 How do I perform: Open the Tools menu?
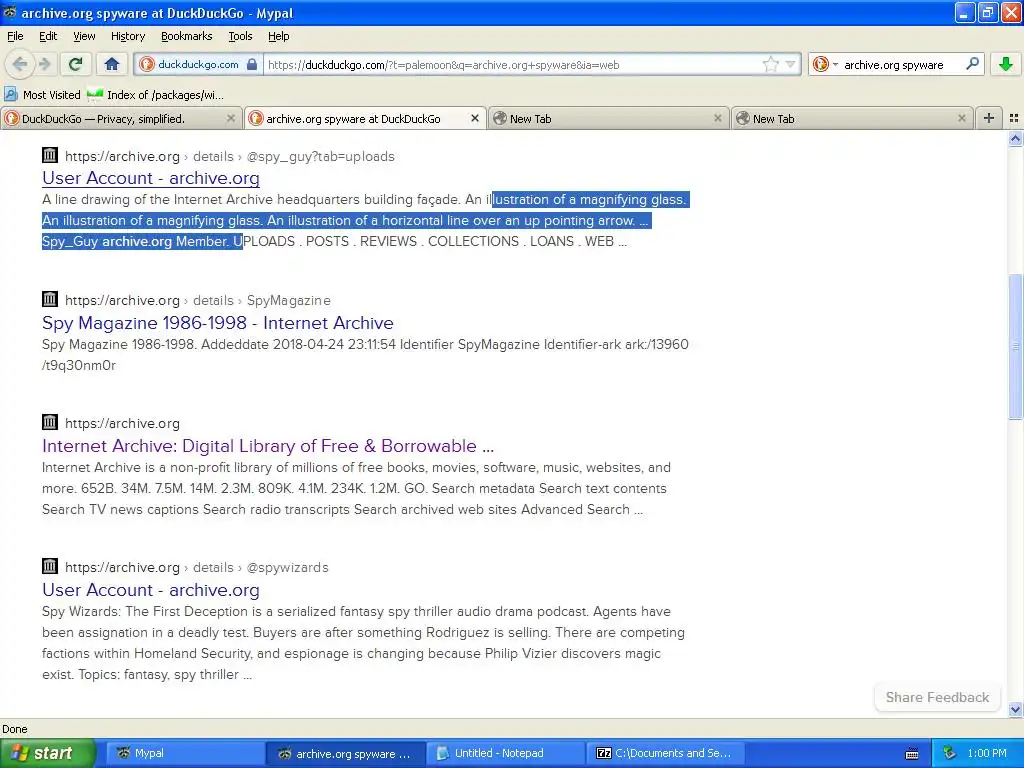coord(240,36)
